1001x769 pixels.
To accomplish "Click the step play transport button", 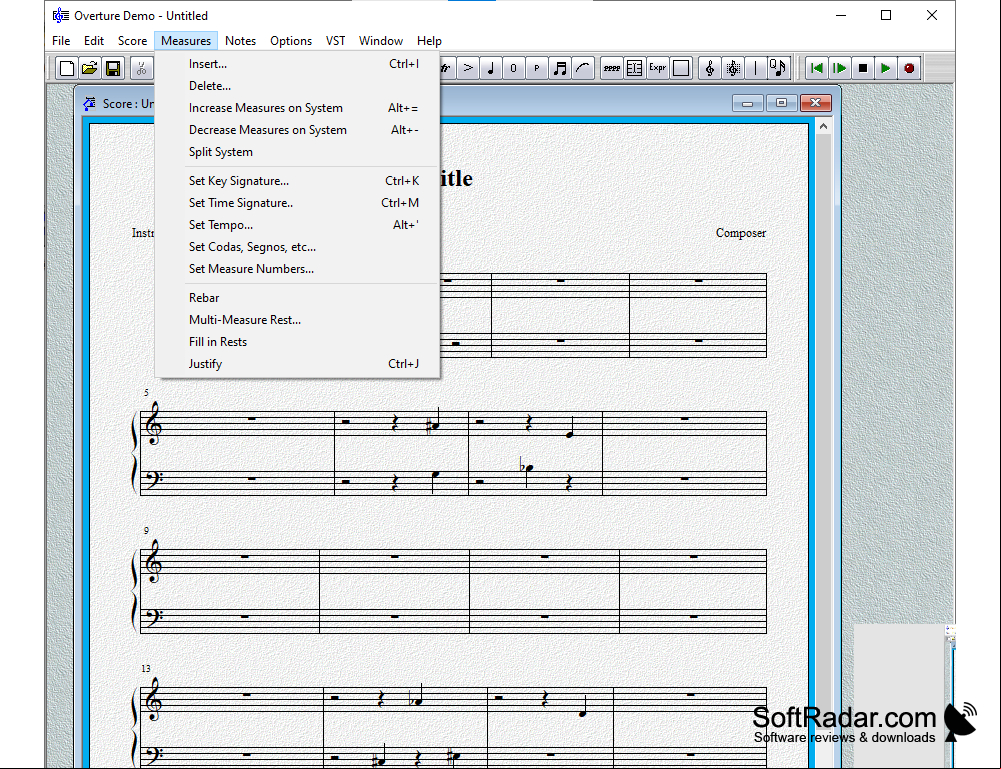I will point(839,68).
